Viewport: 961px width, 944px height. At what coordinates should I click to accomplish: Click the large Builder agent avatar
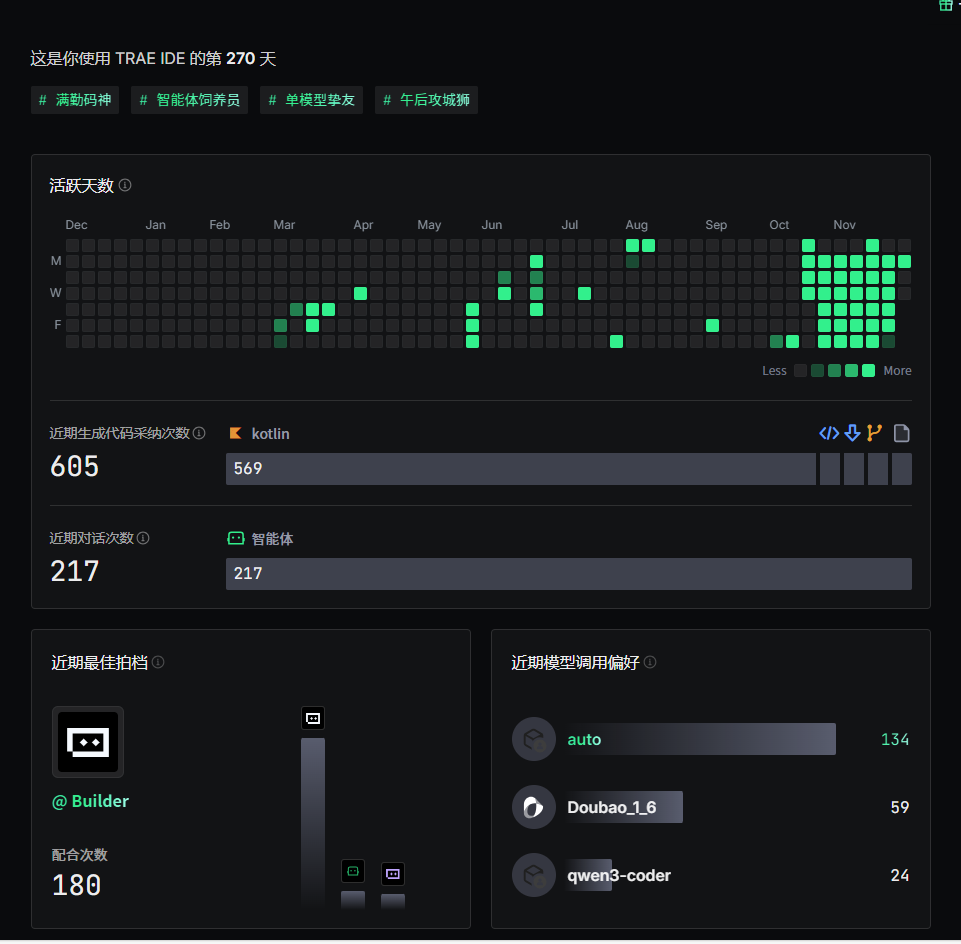(88, 742)
